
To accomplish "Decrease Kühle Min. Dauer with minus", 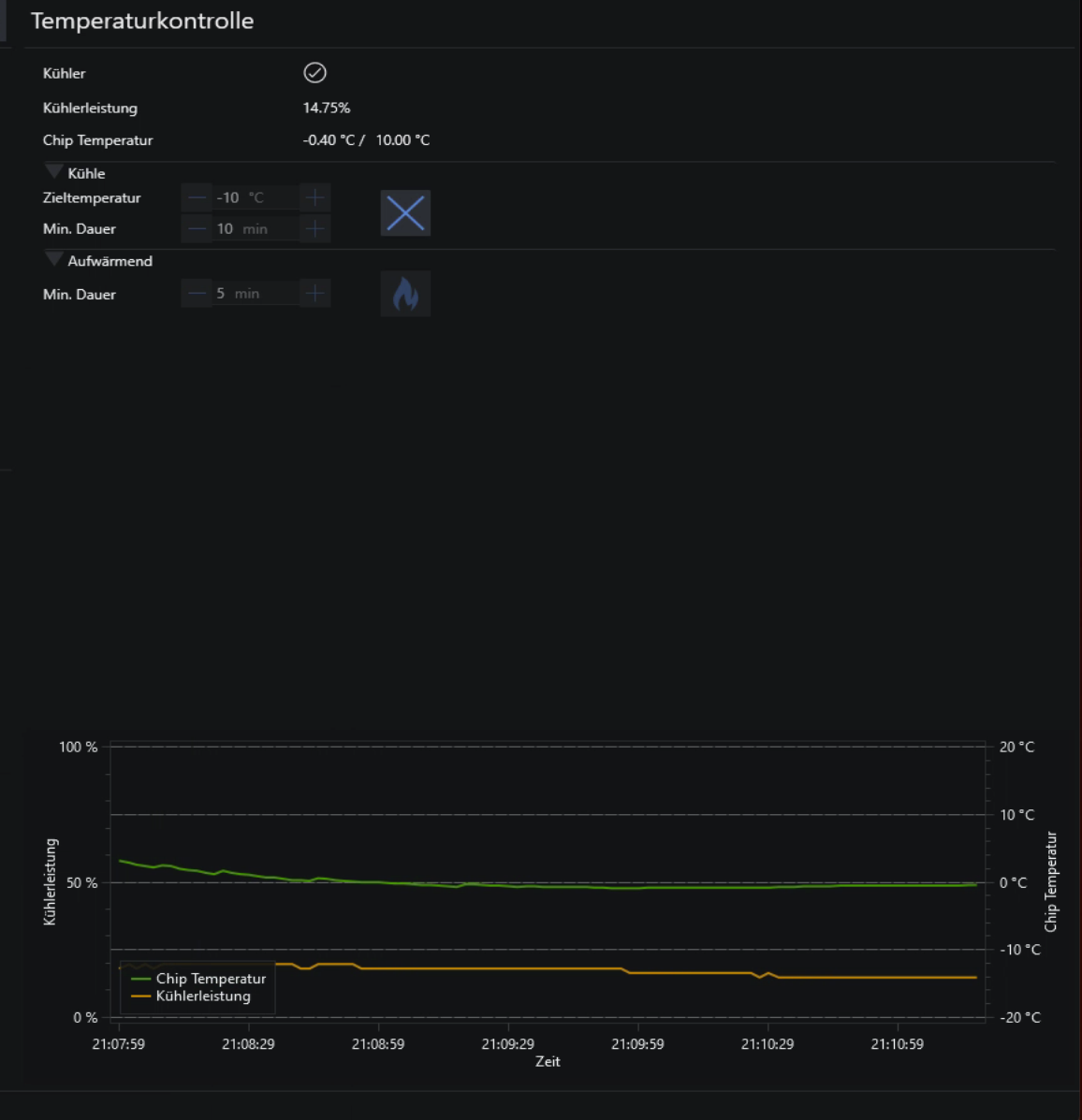I will coord(197,229).
